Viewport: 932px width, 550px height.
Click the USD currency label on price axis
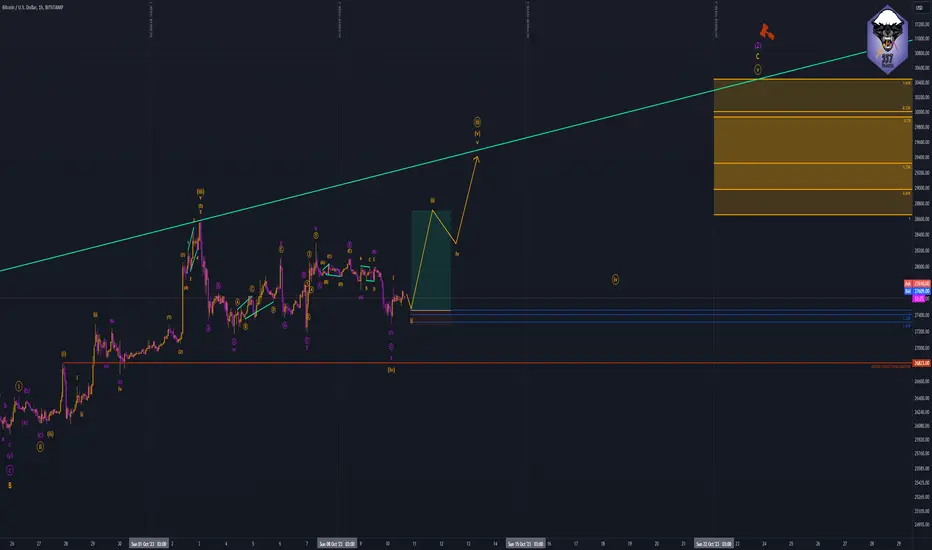919,8
